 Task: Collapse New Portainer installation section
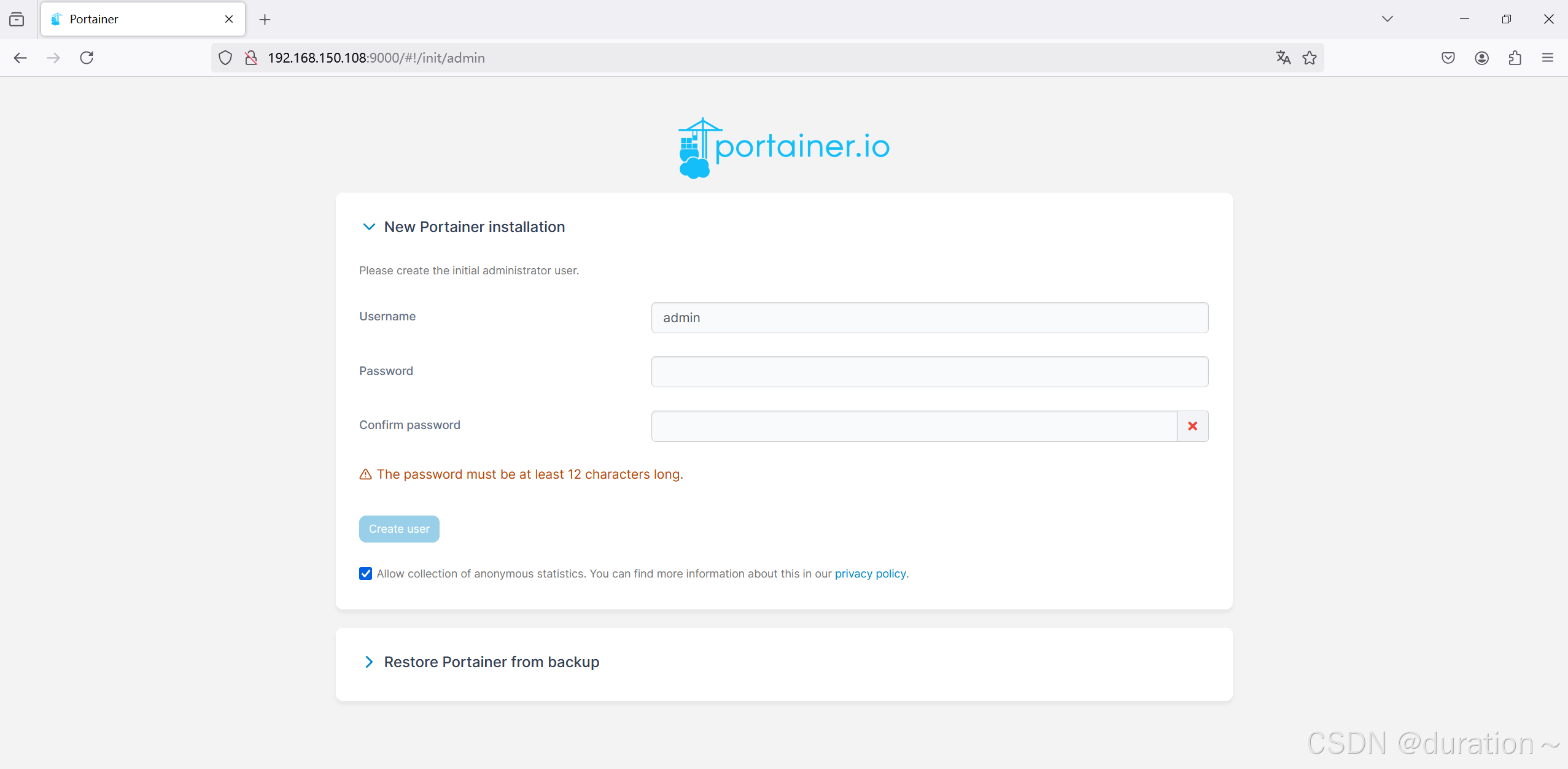(x=369, y=227)
